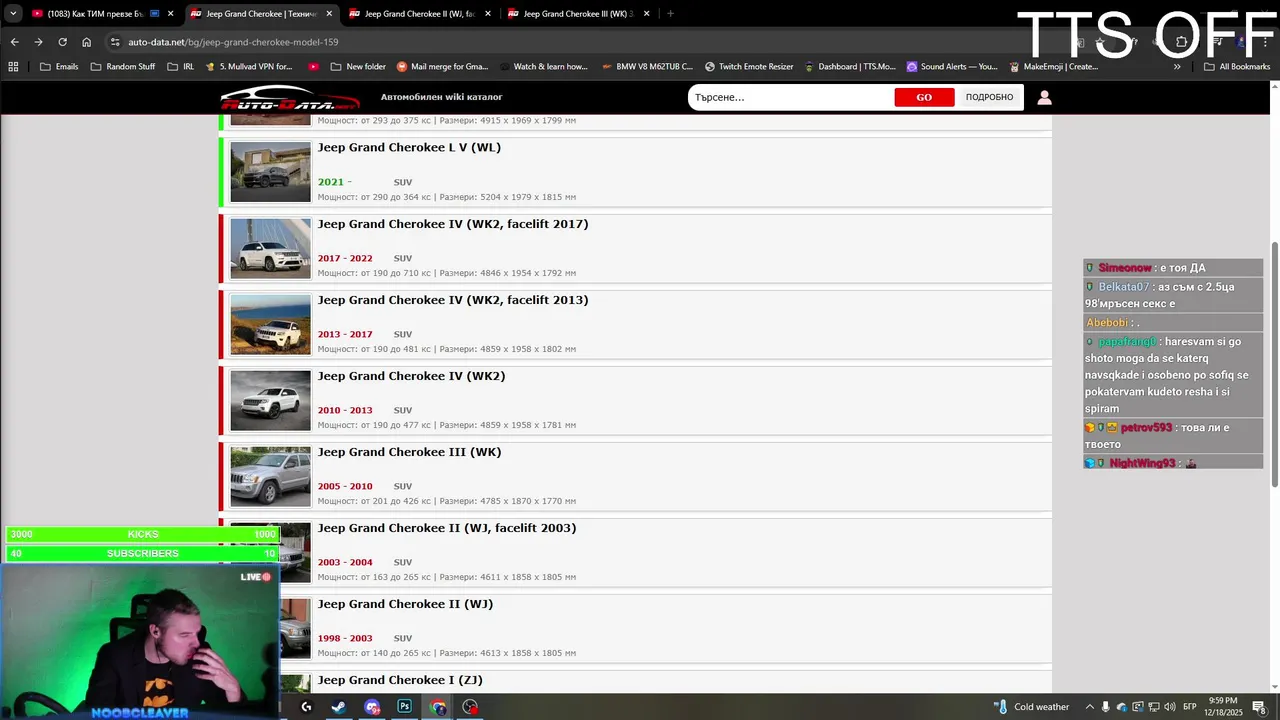
Task: Open the Jeep Grand Cherokee I (ZJ) link
Action: tap(400, 680)
